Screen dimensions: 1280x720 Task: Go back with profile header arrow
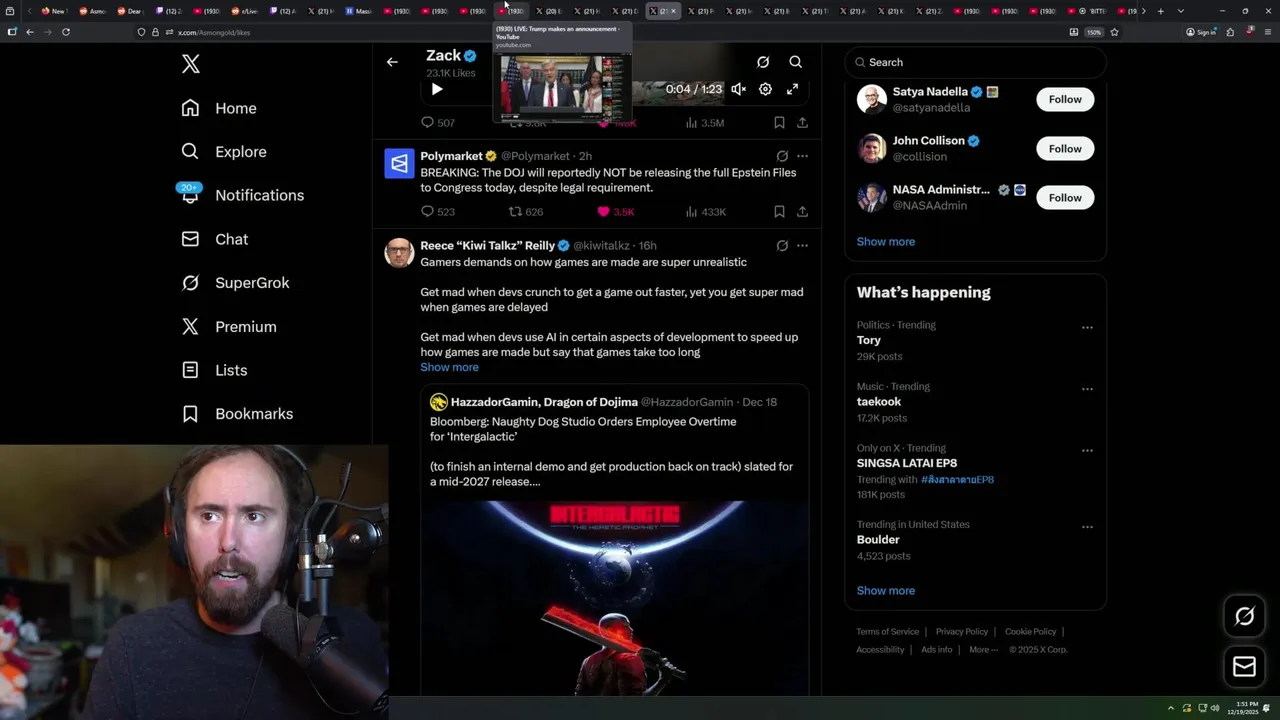pos(392,62)
